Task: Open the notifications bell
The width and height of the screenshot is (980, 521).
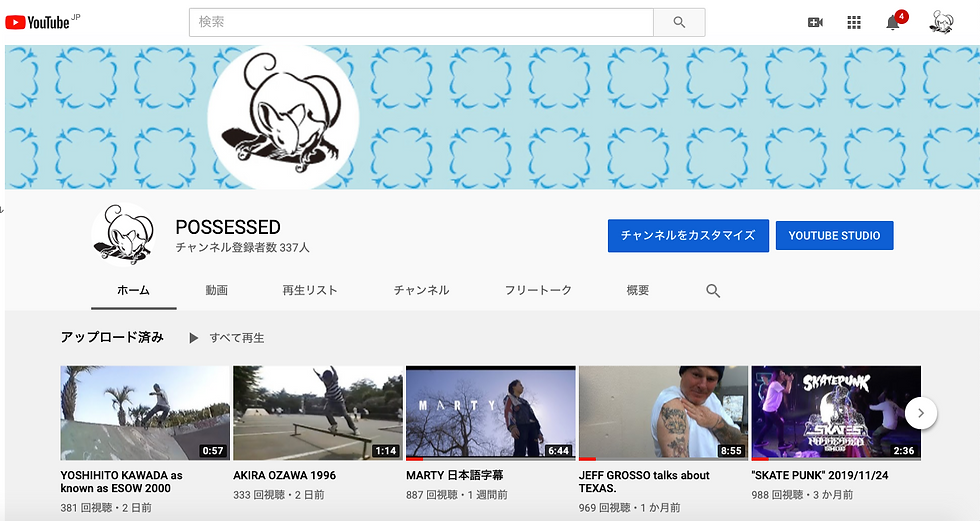Action: click(893, 22)
